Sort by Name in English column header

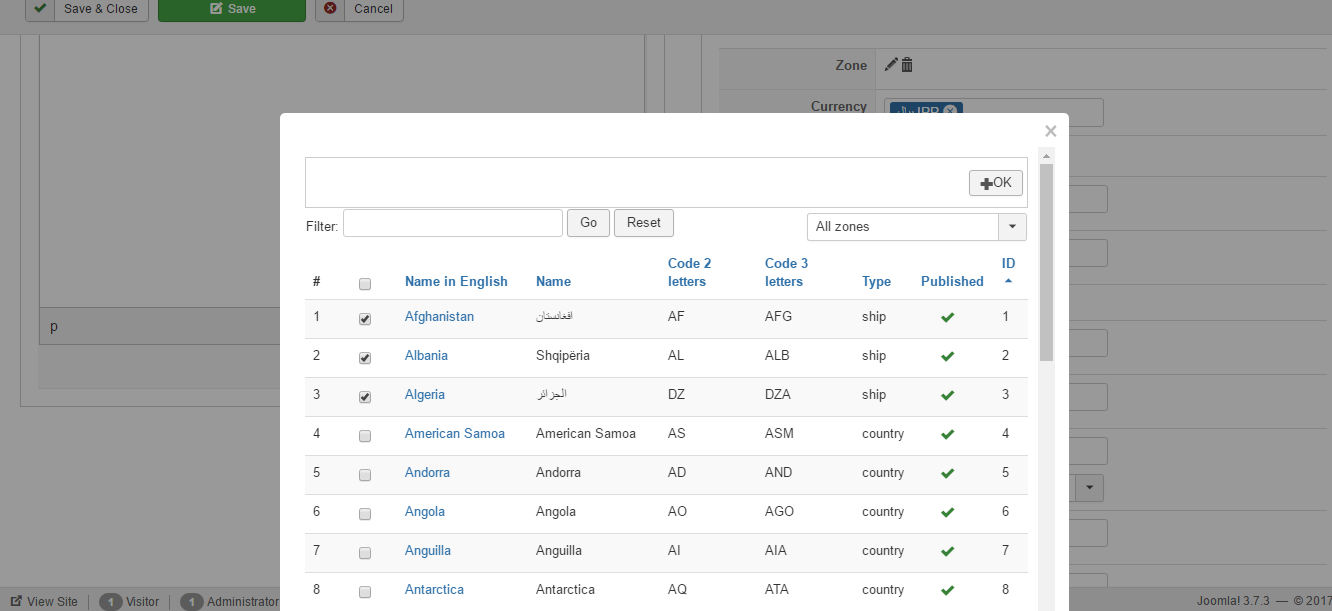(456, 282)
